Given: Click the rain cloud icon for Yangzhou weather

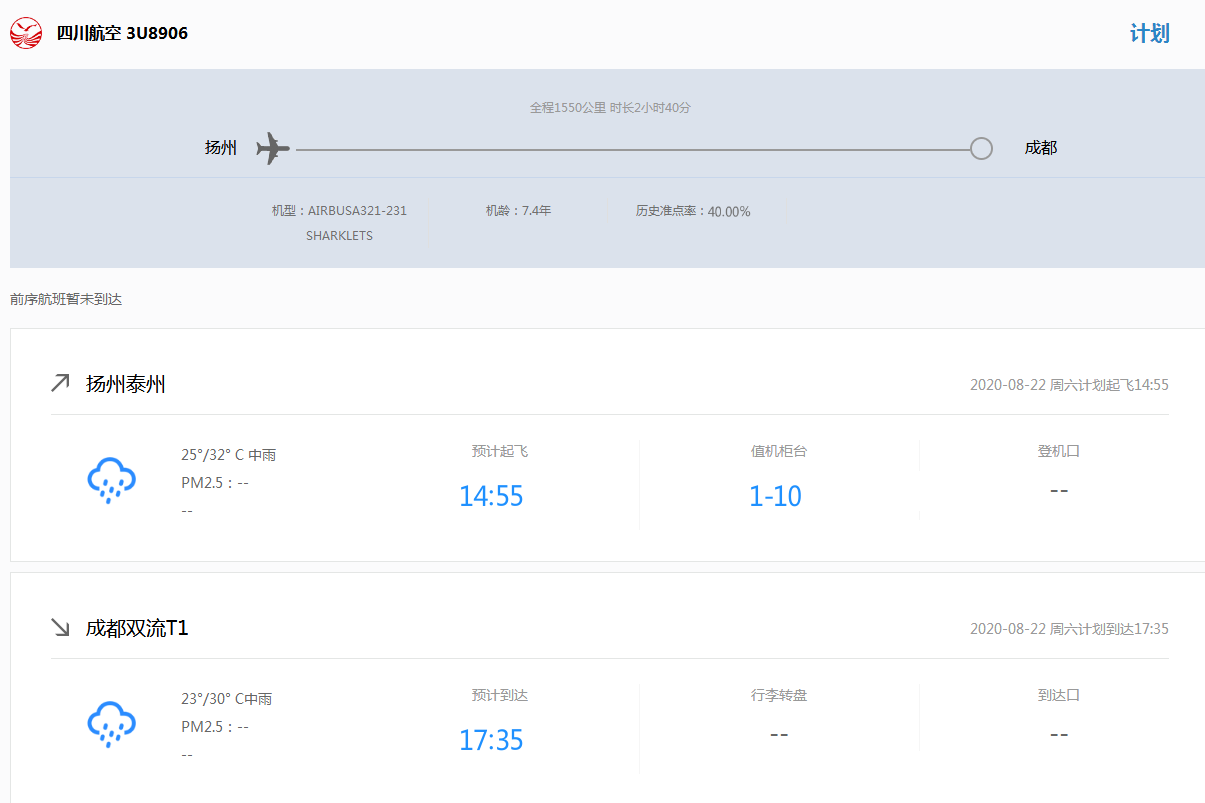Looking at the screenshot, I should 111,480.
